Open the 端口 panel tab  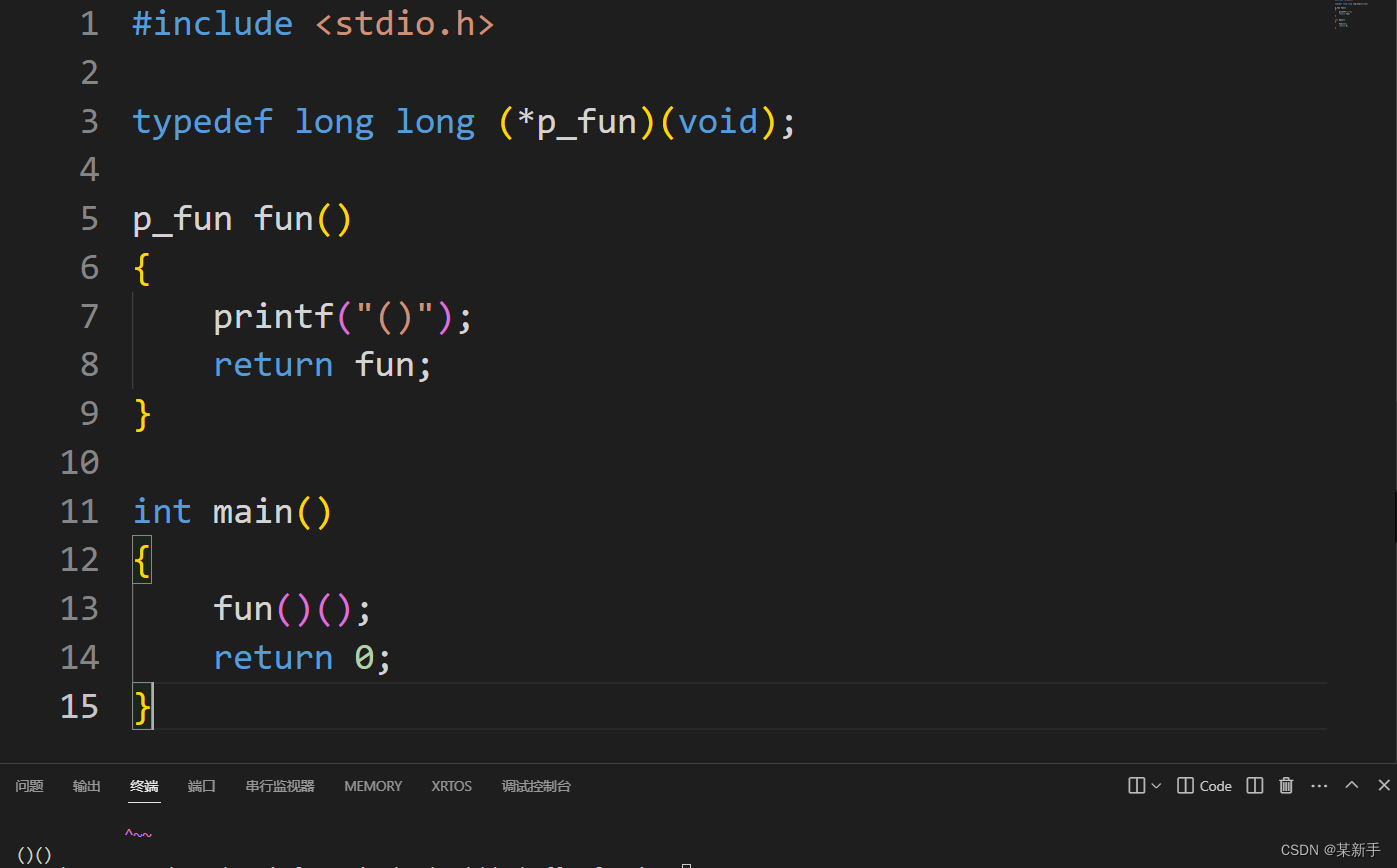point(202,786)
